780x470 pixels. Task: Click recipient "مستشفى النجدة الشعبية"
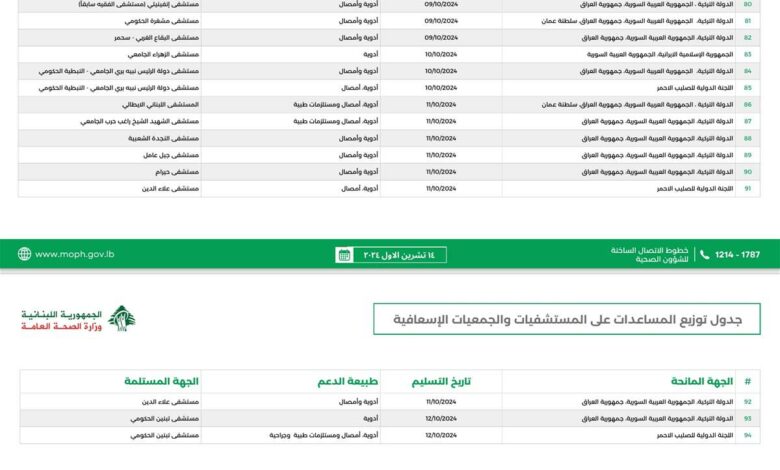164,138
